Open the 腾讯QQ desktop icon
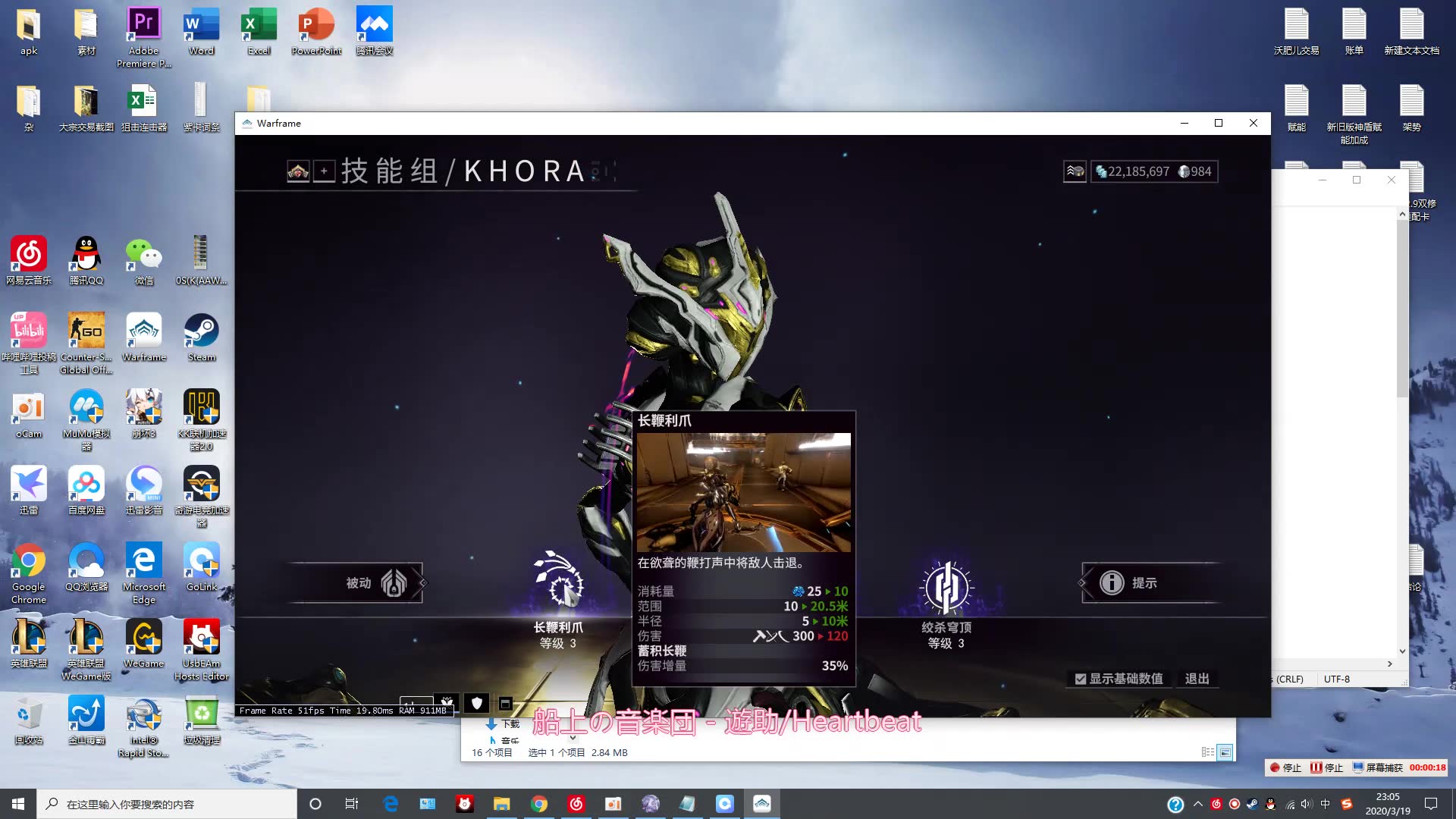The image size is (1456, 819). [86, 260]
